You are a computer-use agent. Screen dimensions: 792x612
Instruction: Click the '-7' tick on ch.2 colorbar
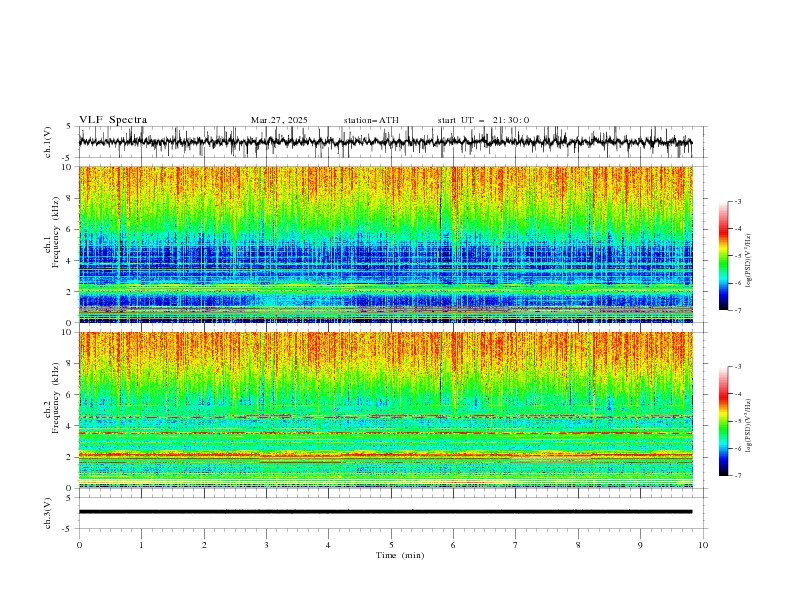[737, 475]
